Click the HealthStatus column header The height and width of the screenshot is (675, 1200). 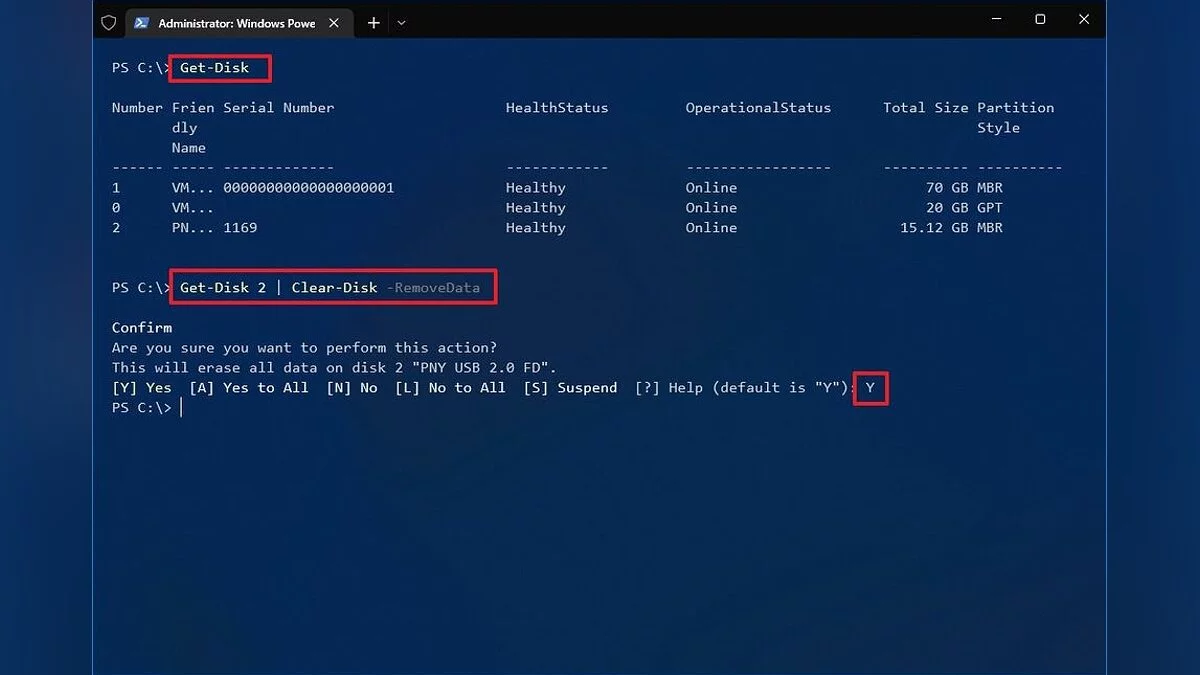point(556,108)
